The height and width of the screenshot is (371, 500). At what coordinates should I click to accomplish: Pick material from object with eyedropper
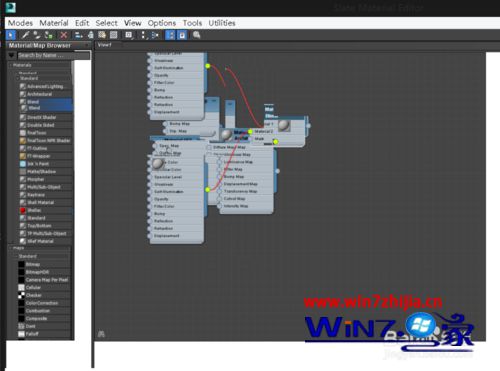pos(25,35)
